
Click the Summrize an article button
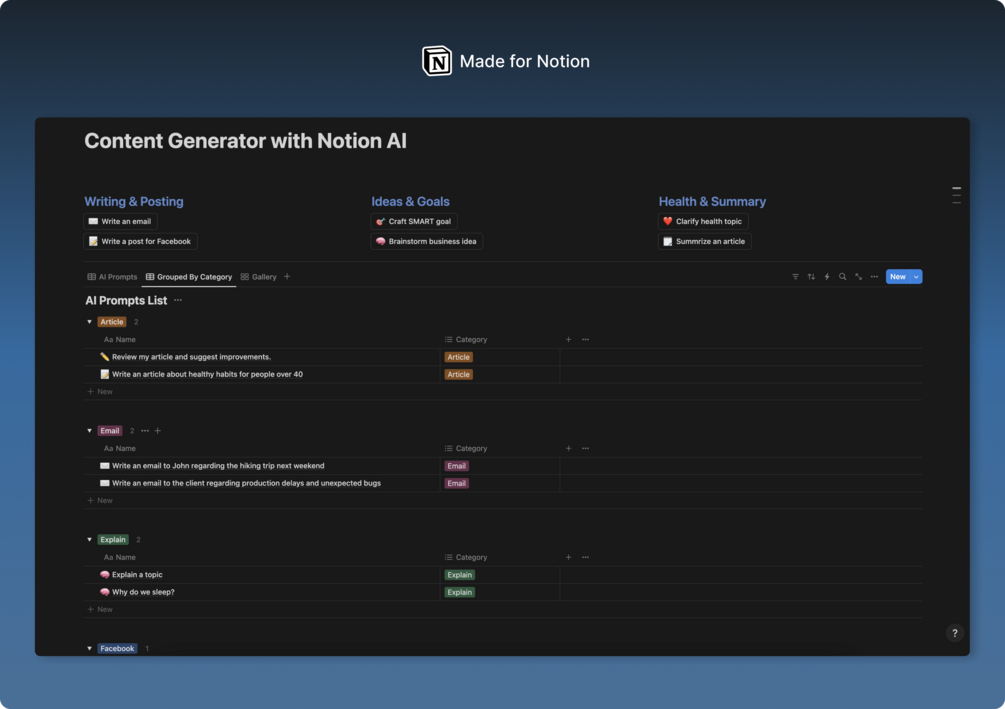704,242
